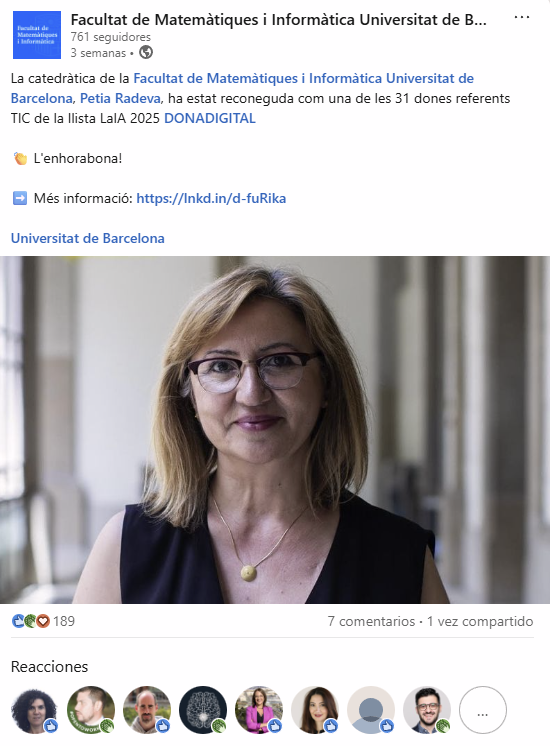550x746 pixels.
Task: Open the three-dot post options menu
Action: click(x=521, y=18)
